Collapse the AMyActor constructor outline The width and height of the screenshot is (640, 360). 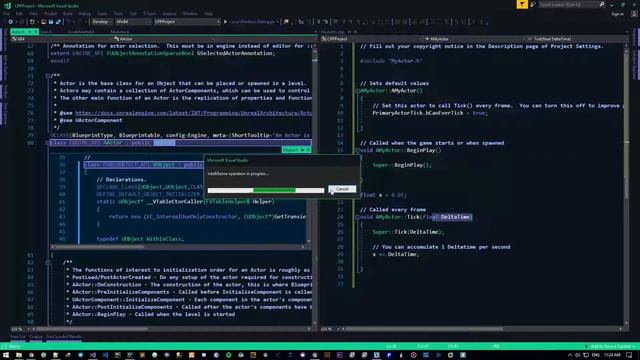tap(358, 91)
